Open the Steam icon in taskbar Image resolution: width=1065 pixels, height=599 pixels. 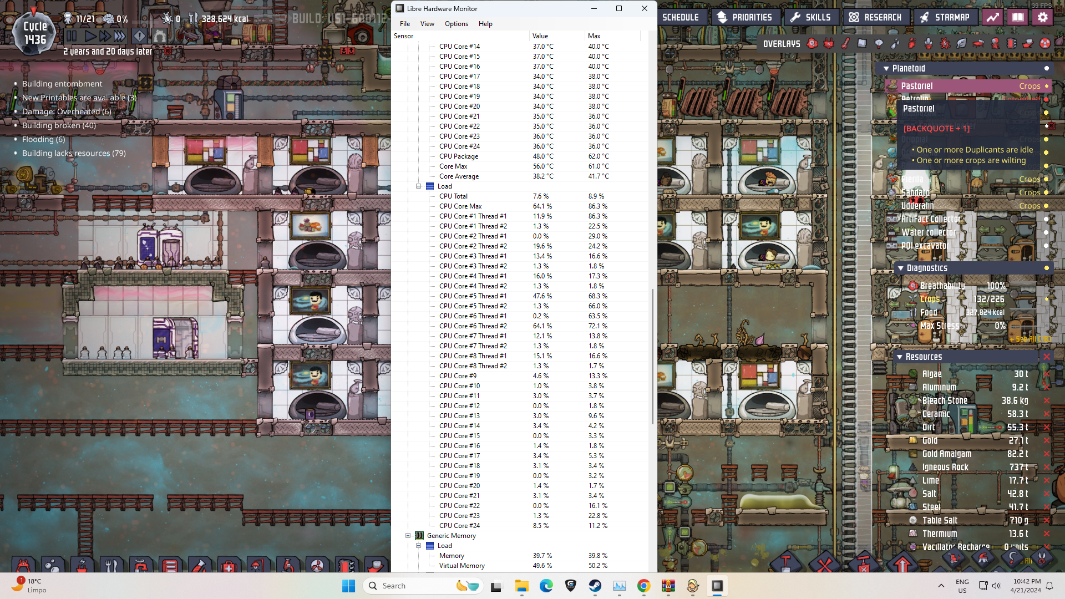point(595,586)
